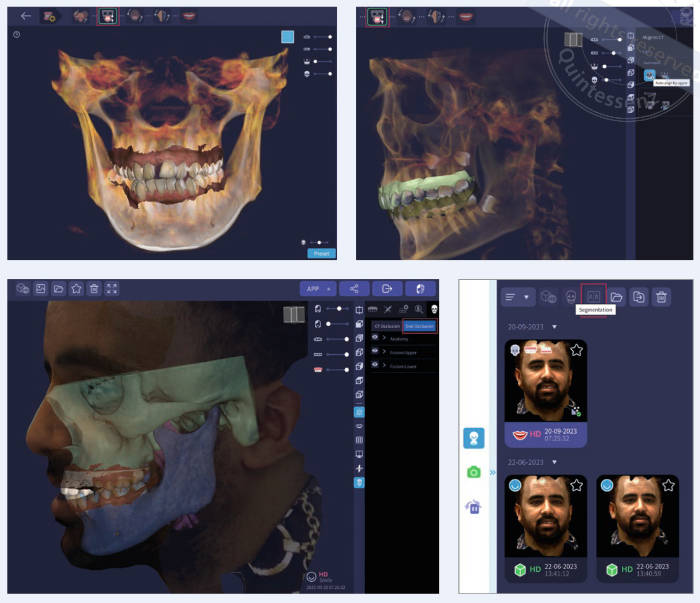Click the trash icon in gallery toolbar
This screenshot has height=603, width=700.
[661, 296]
